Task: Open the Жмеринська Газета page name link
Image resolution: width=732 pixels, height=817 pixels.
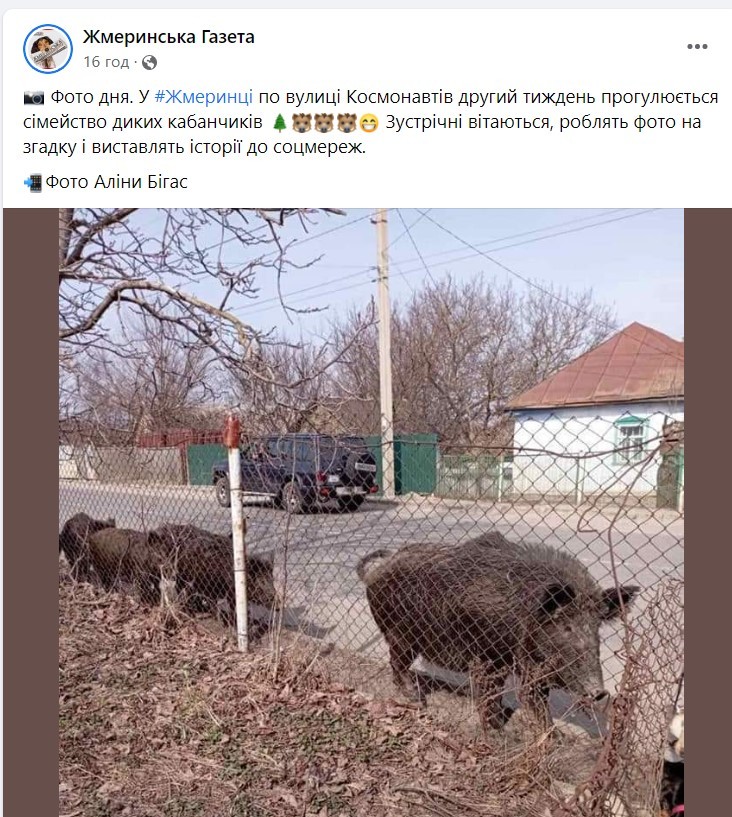Action: [x=169, y=37]
